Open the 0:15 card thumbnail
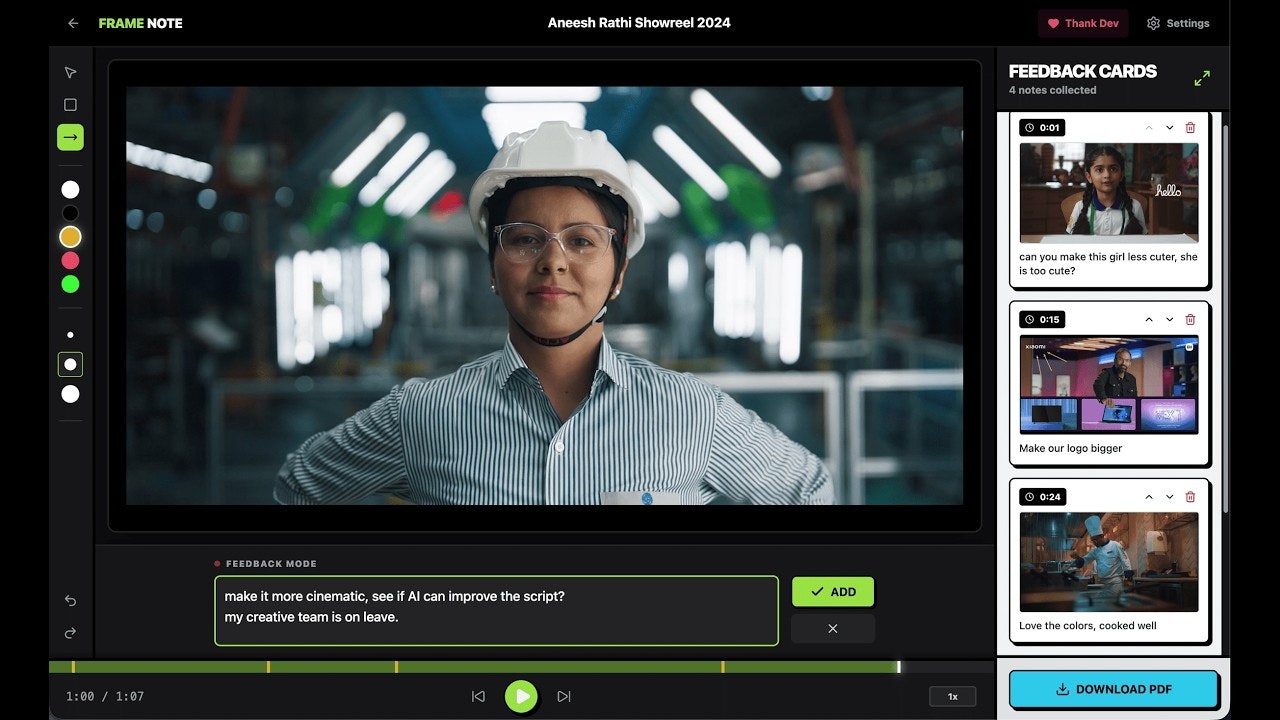 point(1109,384)
